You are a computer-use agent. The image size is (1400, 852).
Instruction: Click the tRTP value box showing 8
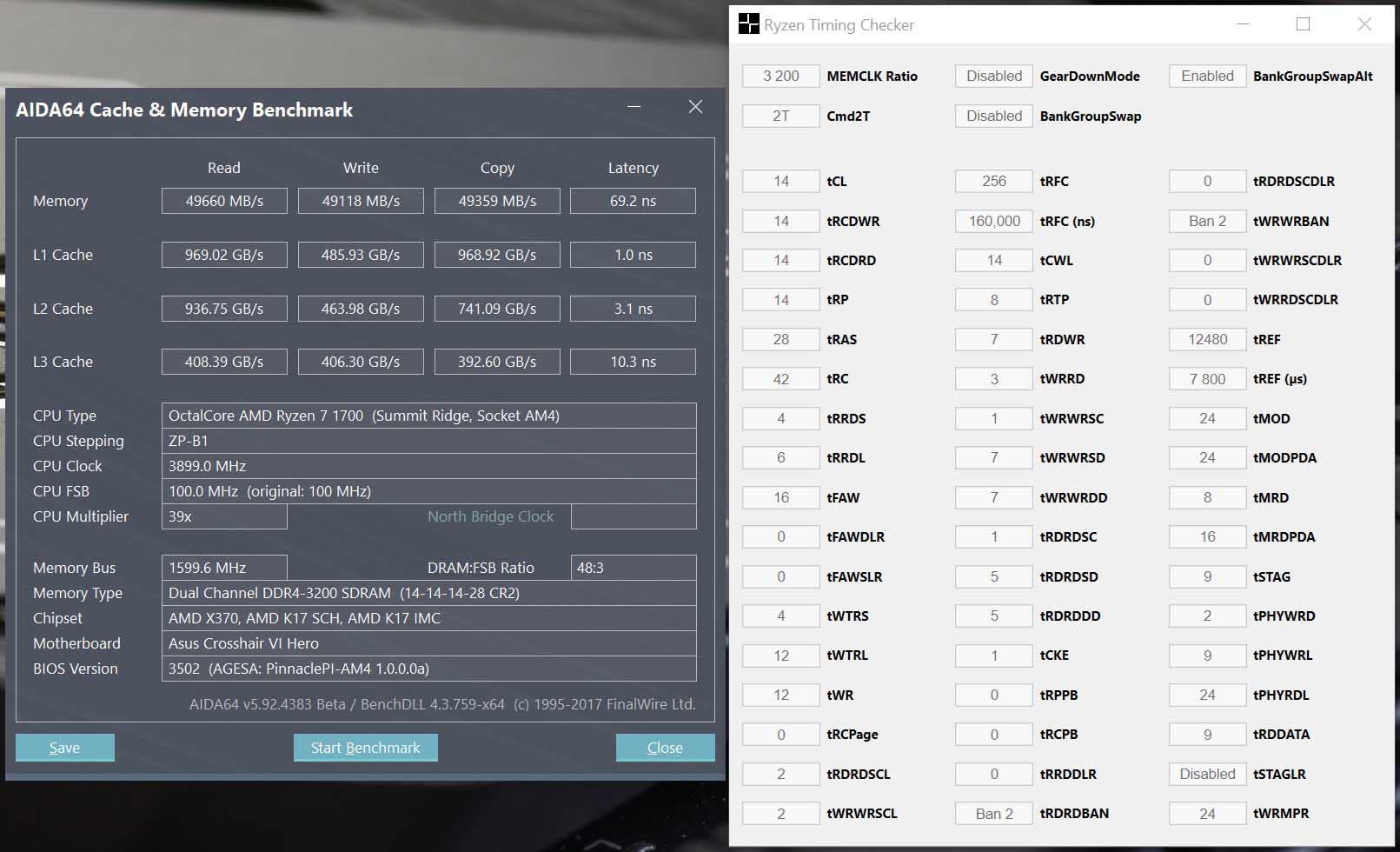pyautogui.click(x=994, y=300)
